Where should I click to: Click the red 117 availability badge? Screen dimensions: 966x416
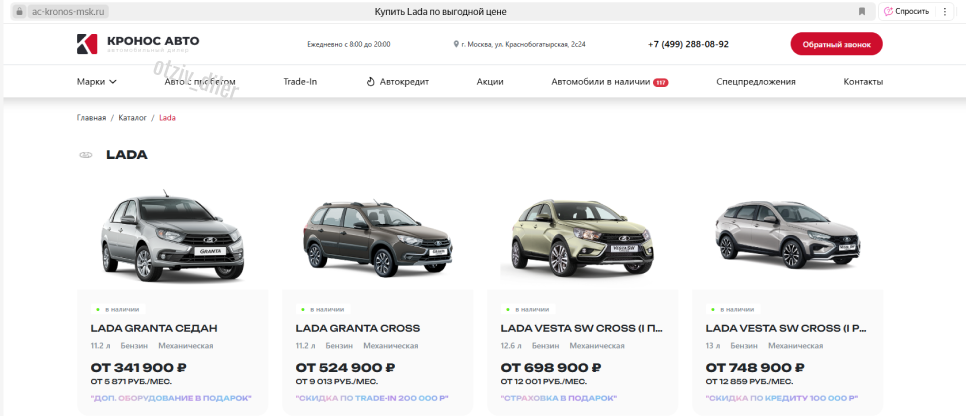click(660, 82)
